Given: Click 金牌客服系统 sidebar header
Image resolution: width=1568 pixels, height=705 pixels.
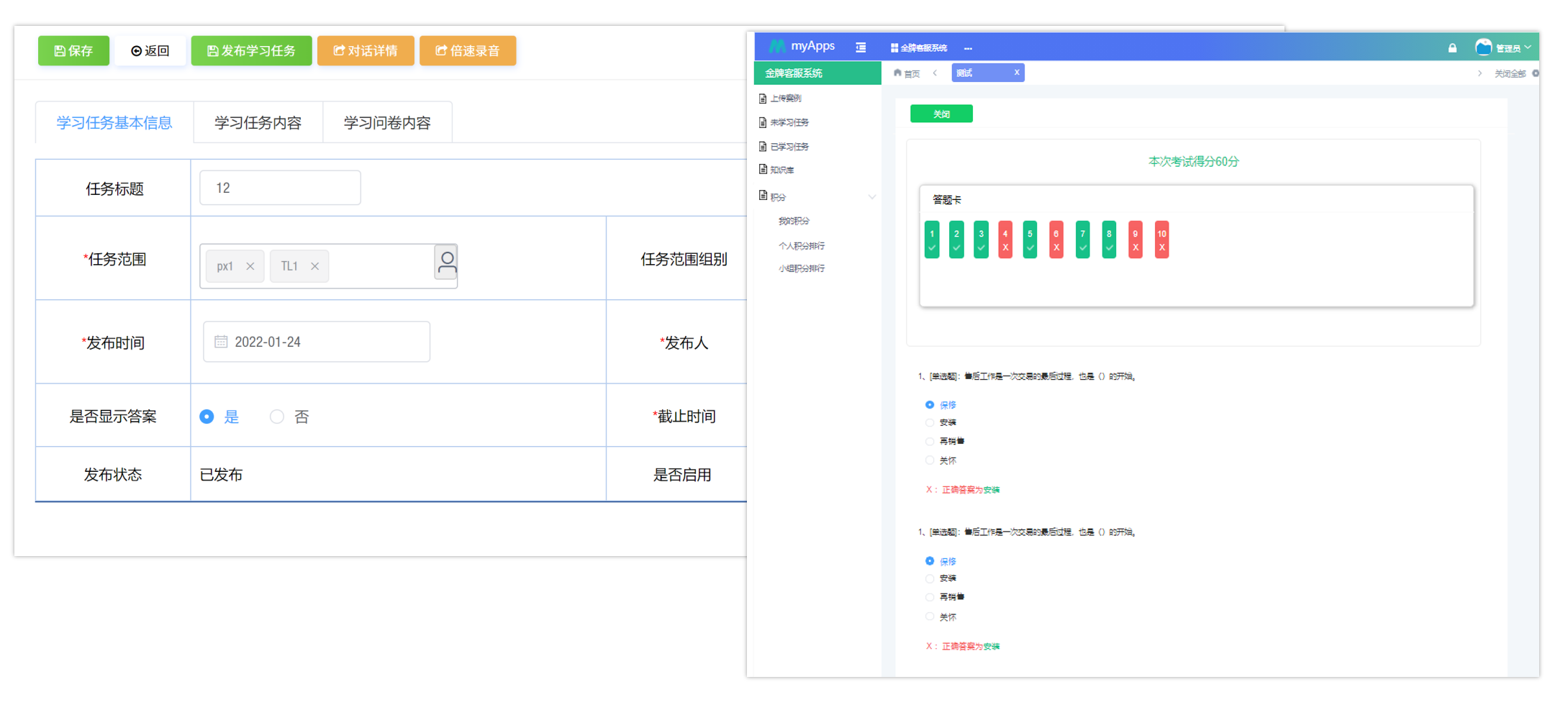Looking at the screenshot, I should pyautogui.click(x=817, y=73).
